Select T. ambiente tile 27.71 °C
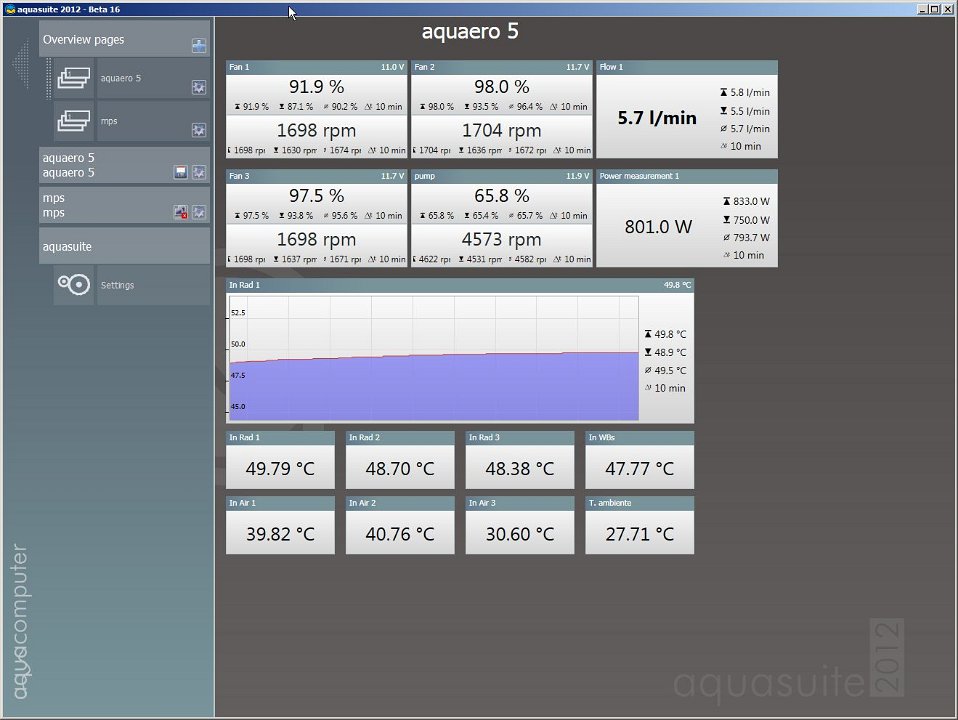958x720 pixels. 640,526
